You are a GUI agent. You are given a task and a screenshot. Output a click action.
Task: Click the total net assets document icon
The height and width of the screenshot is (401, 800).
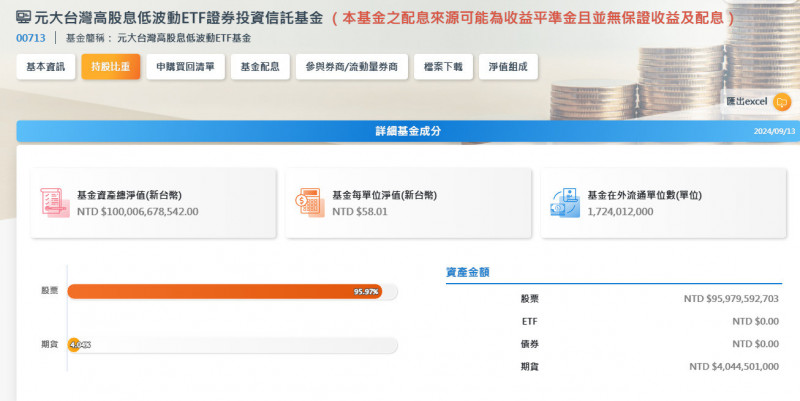[55, 203]
